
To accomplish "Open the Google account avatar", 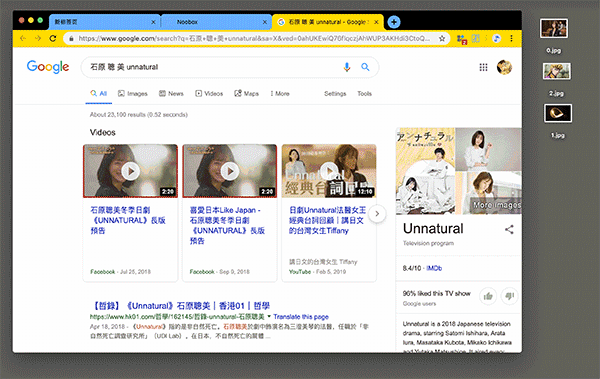I will 504,67.
